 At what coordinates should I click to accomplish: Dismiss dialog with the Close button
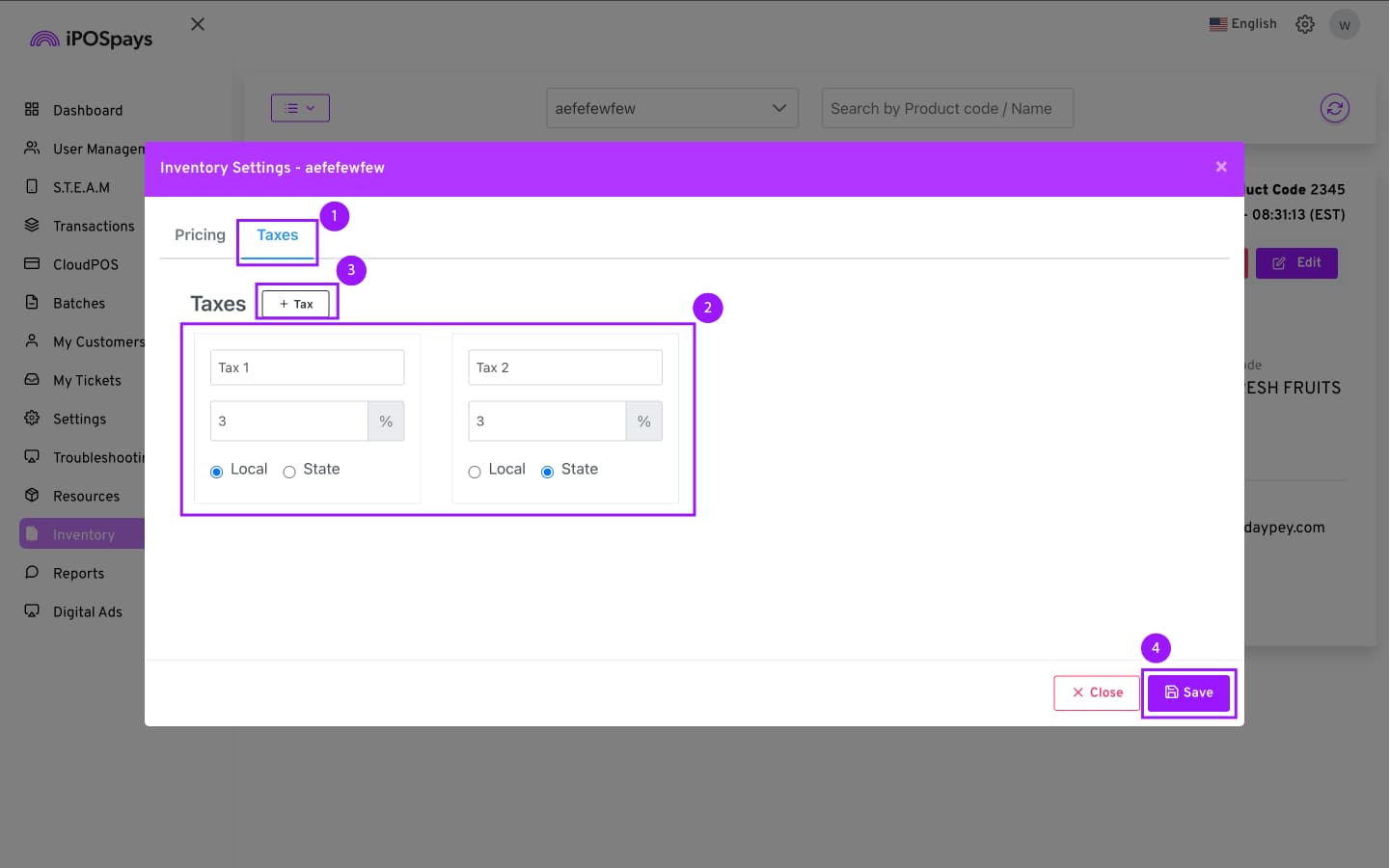pyautogui.click(x=1097, y=692)
